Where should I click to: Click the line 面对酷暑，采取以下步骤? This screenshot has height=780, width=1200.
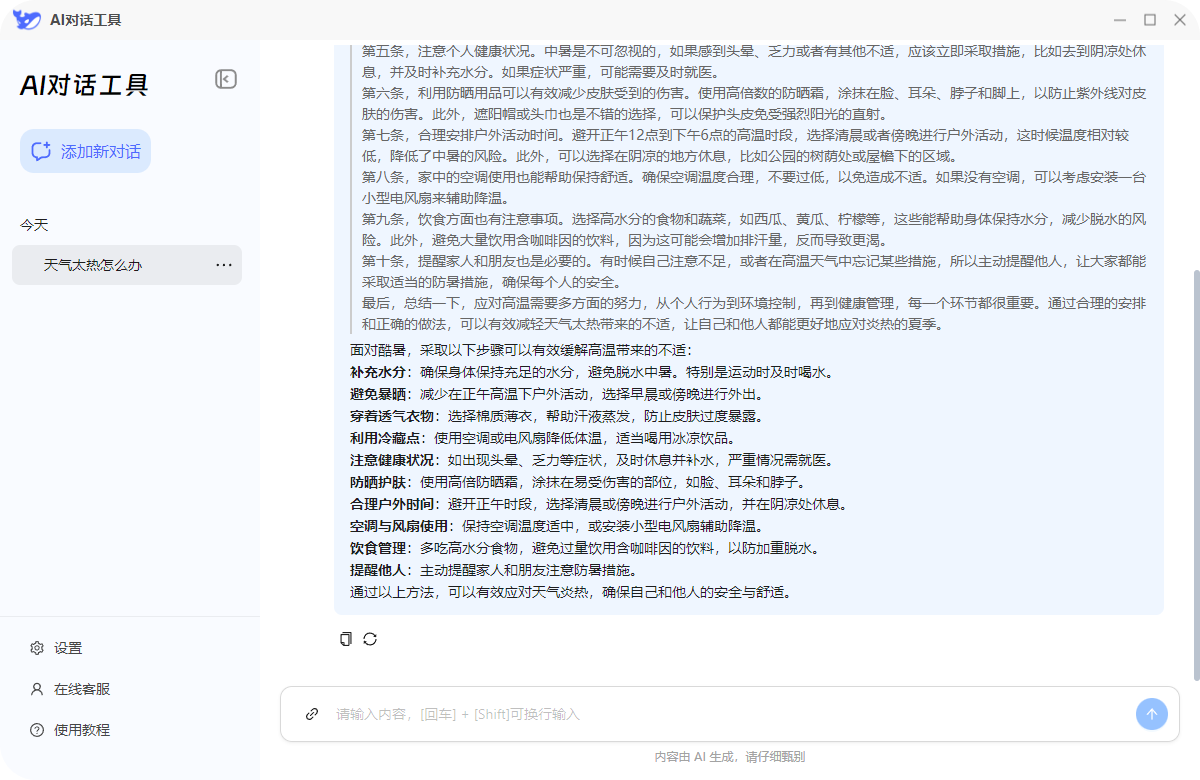(x=521, y=350)
